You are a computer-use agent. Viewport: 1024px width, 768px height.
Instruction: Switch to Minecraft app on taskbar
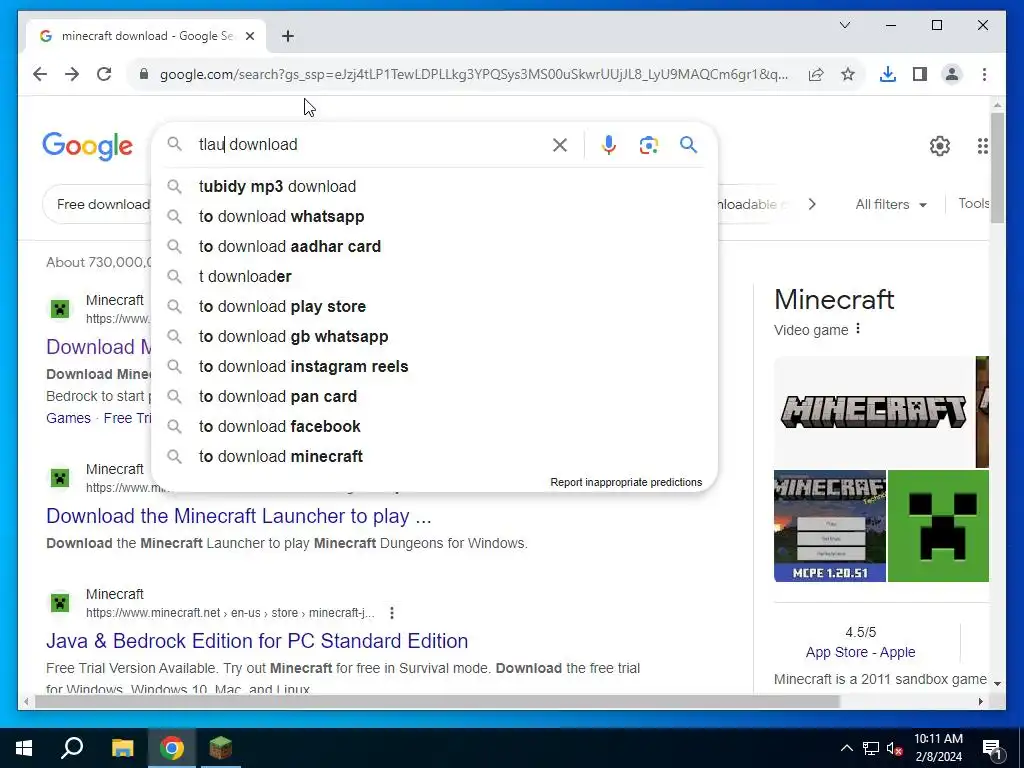(x=221, y=748)
